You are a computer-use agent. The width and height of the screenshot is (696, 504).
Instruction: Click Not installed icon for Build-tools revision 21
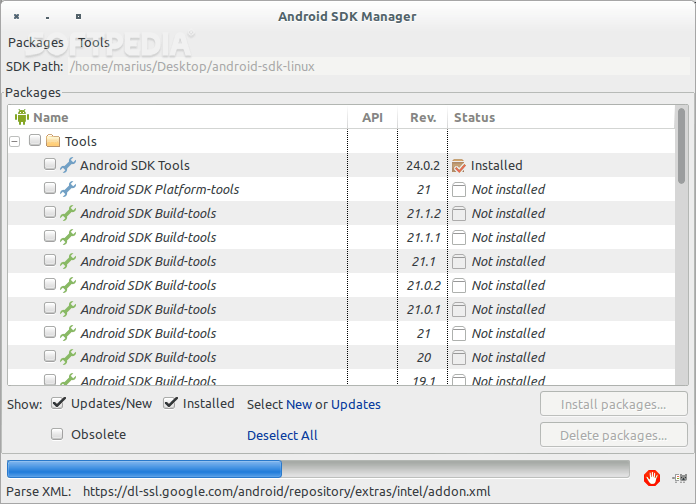tap(459, 333)
